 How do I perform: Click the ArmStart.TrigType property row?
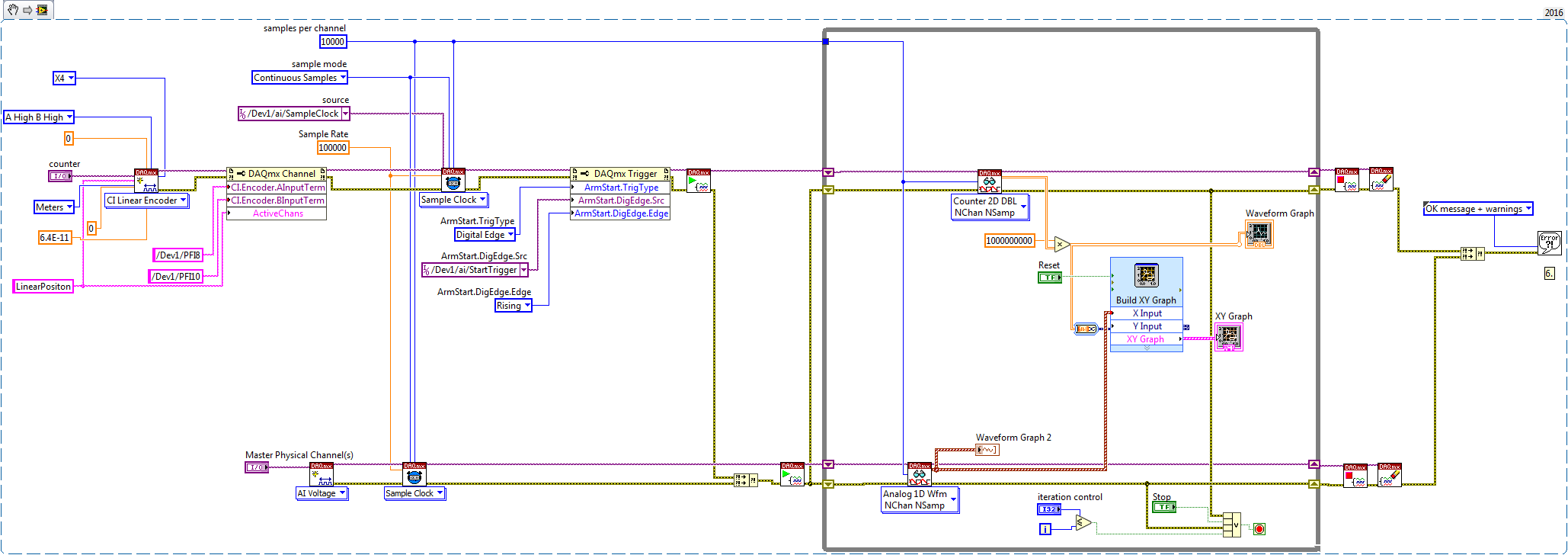620,187
